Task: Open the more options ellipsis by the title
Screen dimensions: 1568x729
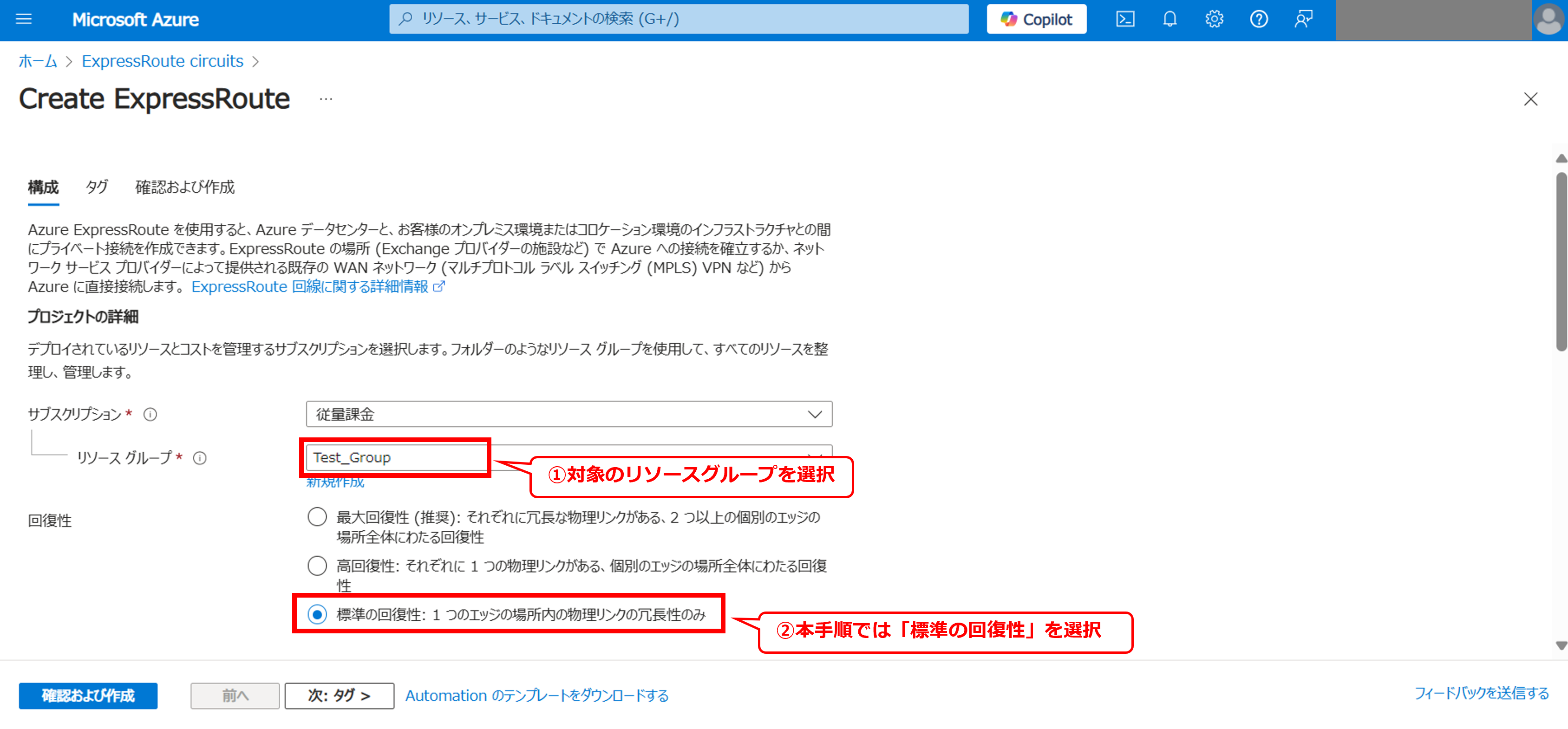Action: click(x=326, y=99)
